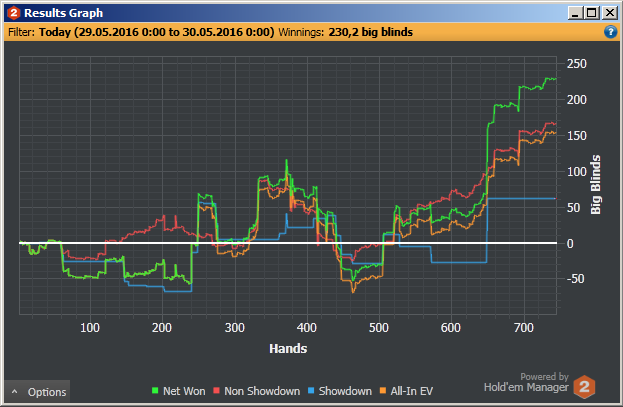Click the green Net Won legend swatch
Image resolution: width=623 pixels, height=407 pixels.
pos(155,390)
